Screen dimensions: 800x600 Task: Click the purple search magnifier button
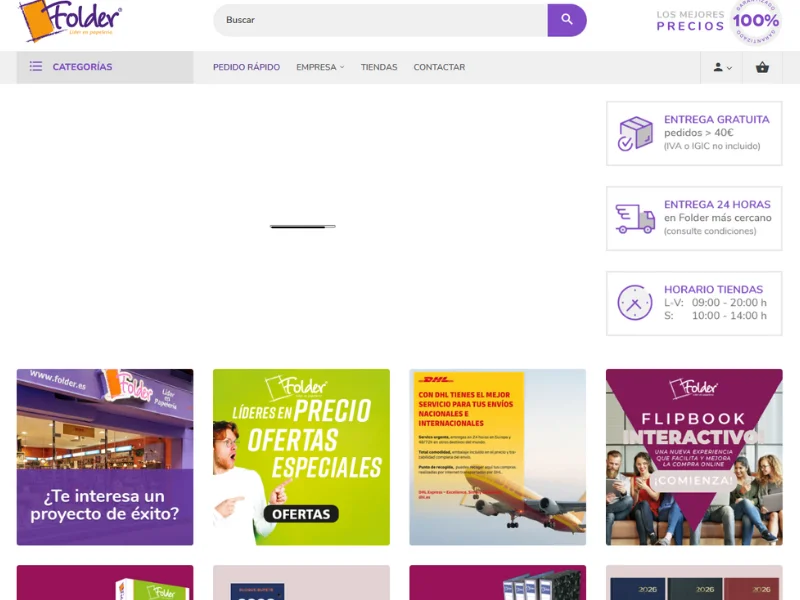coord(567,20)
